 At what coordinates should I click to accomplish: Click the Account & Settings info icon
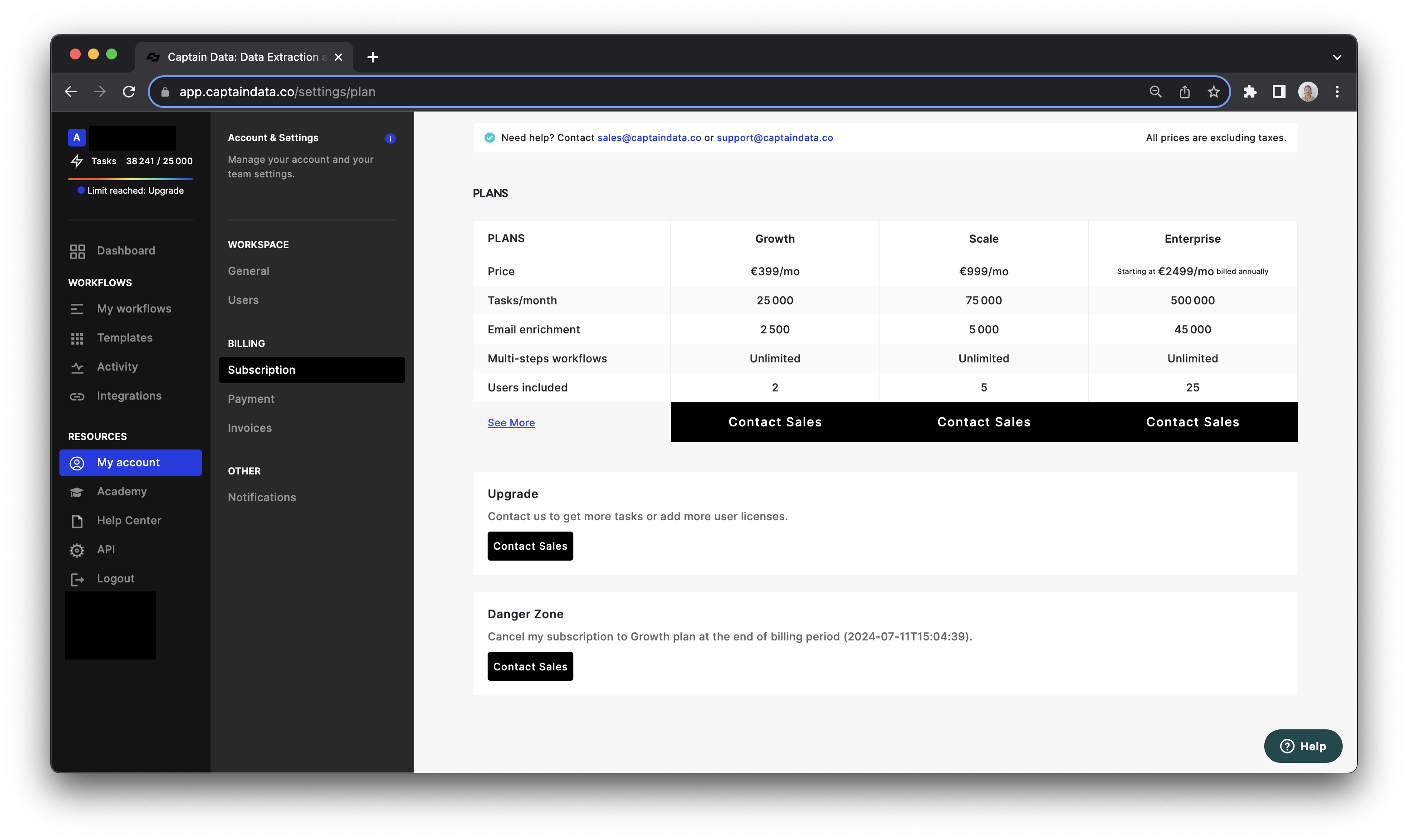(391, 138)
